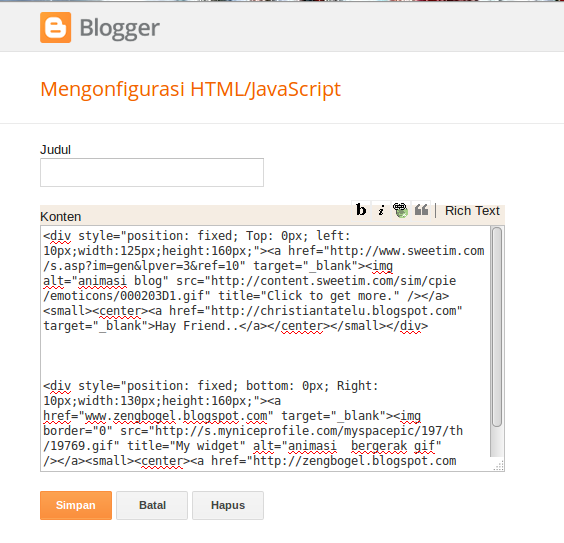The image size is (564, 543).
Task: Click the 'christiantatelu.blogspot.com' URL in code
Action: coord(358,311)
